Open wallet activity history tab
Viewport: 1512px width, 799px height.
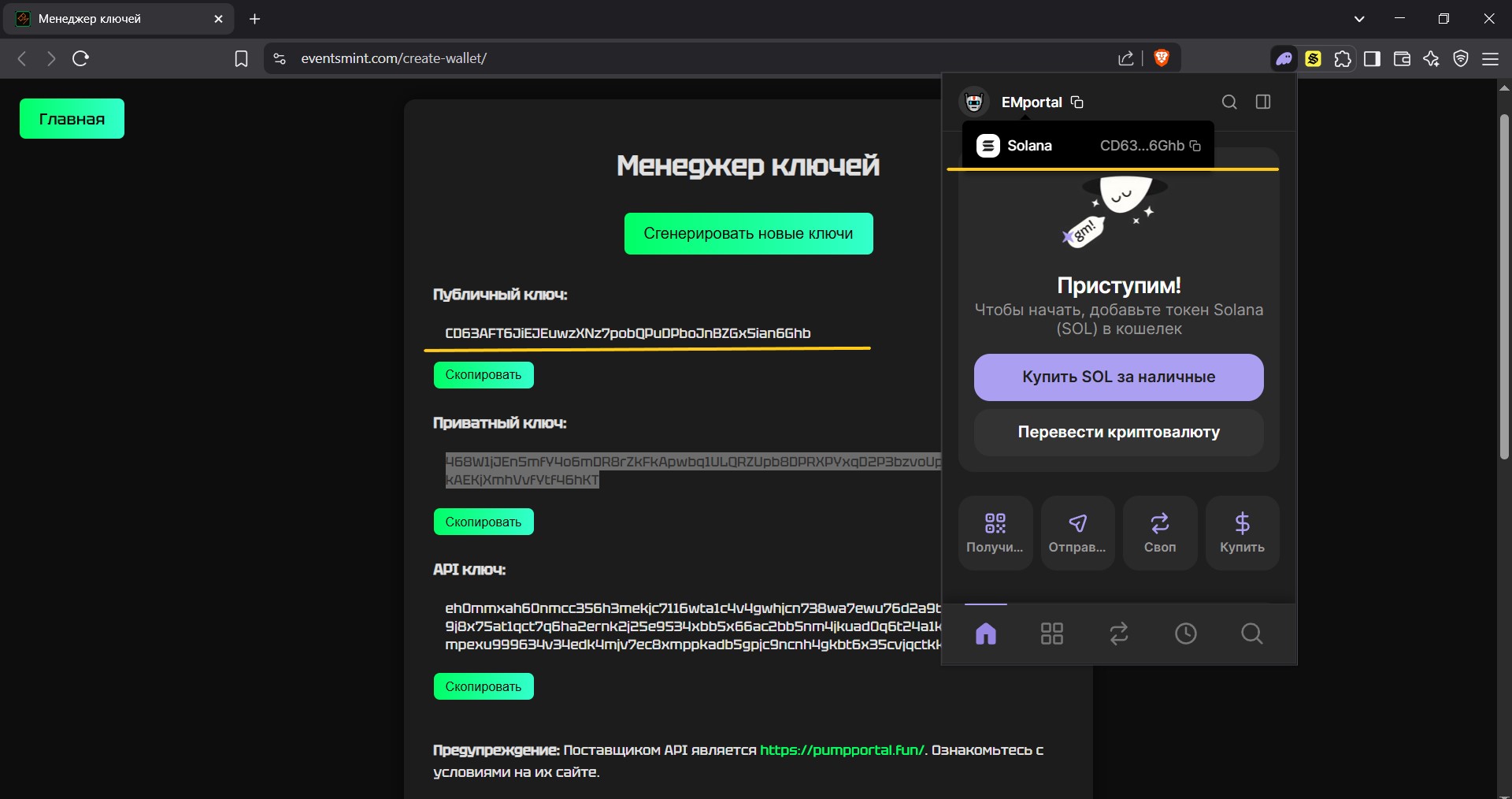(x=1185, y=634)
